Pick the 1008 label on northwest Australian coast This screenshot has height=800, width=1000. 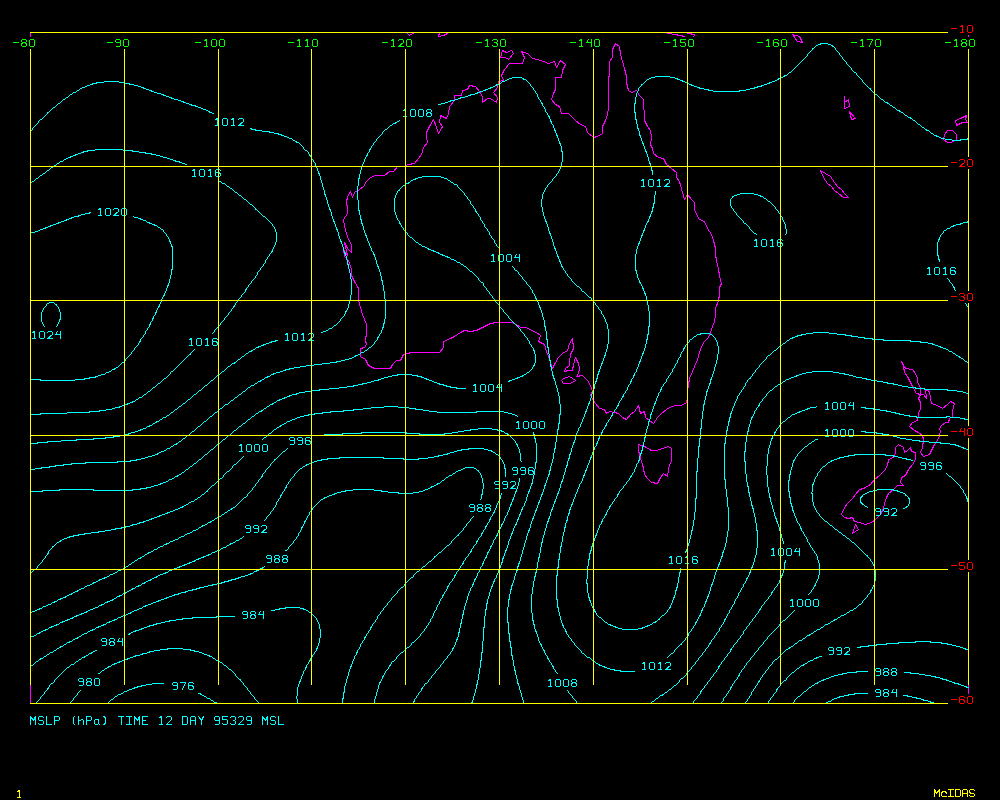(417, 113)
